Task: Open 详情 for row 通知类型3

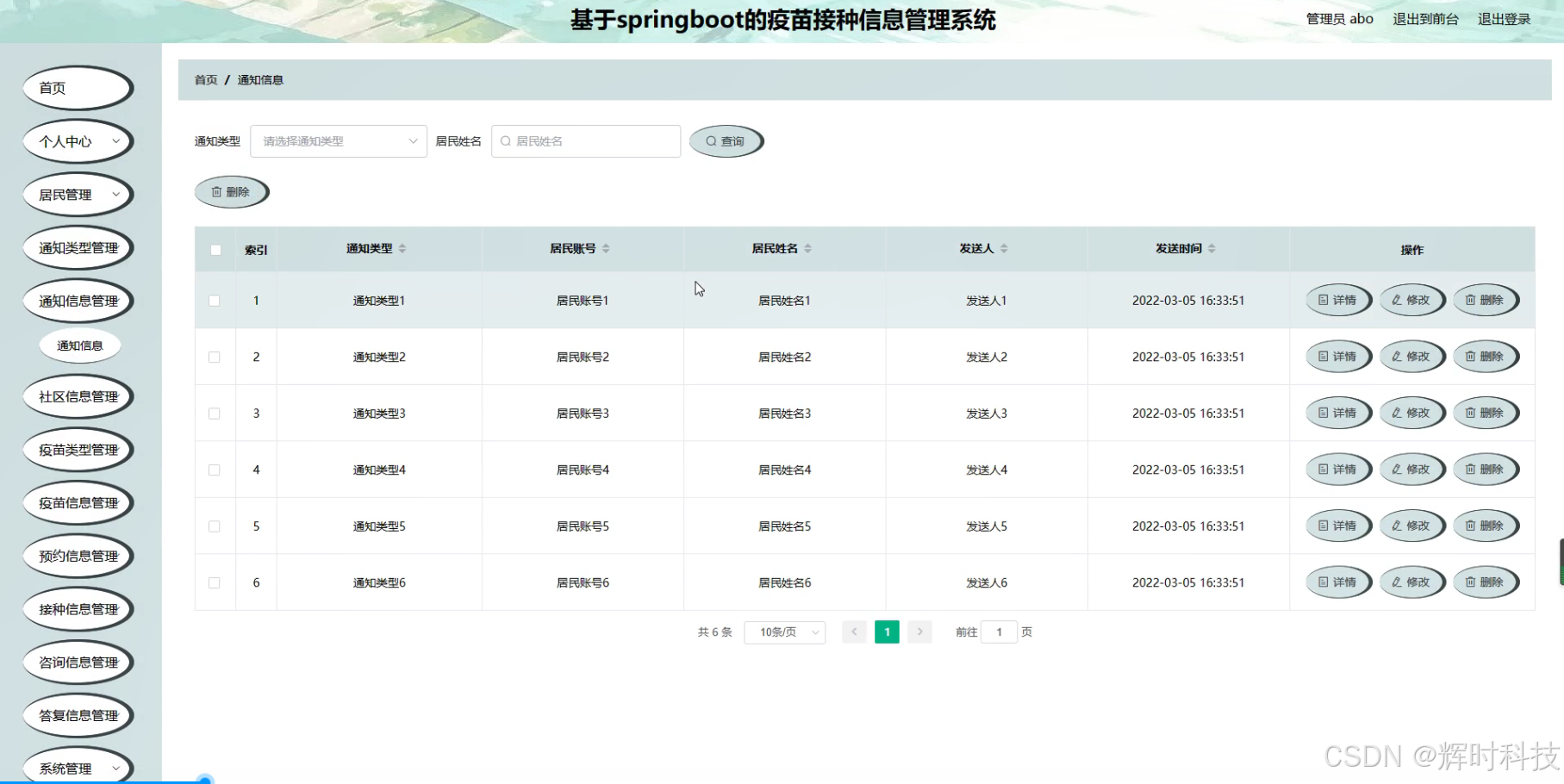Action: pyautogui.click(x=1338, y=414)
